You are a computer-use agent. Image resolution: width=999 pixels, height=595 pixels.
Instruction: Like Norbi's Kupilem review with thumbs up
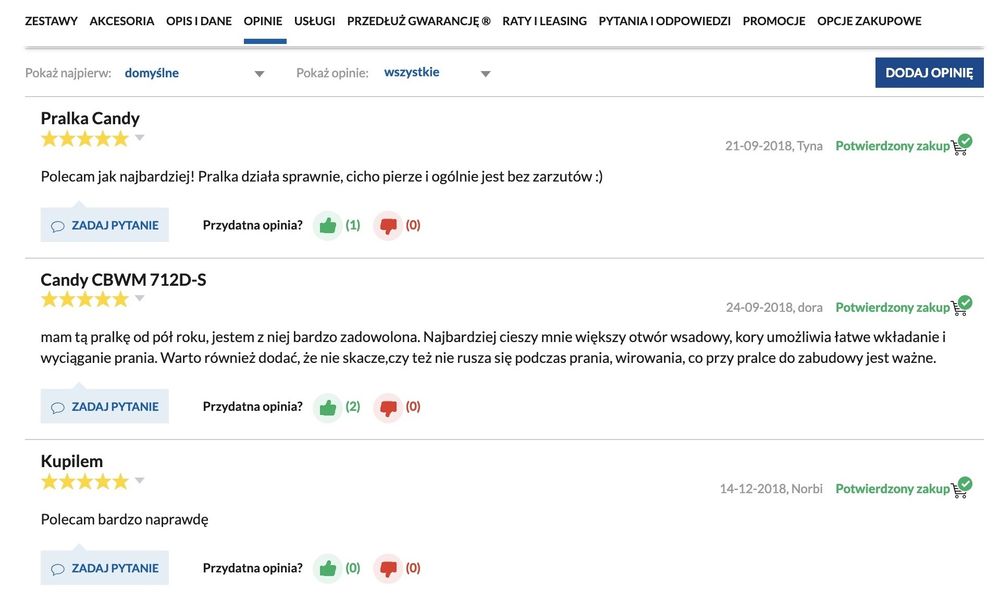point(327,568)
